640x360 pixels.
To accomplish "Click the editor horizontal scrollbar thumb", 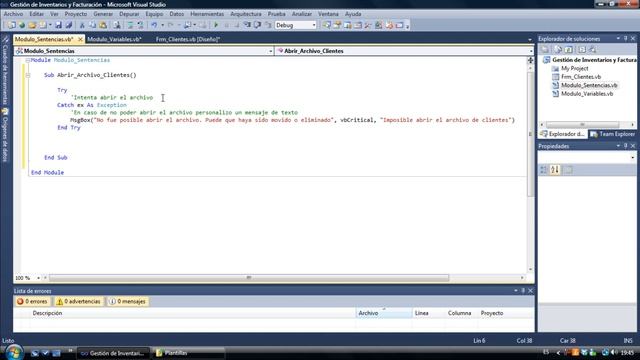I will 249,278.
